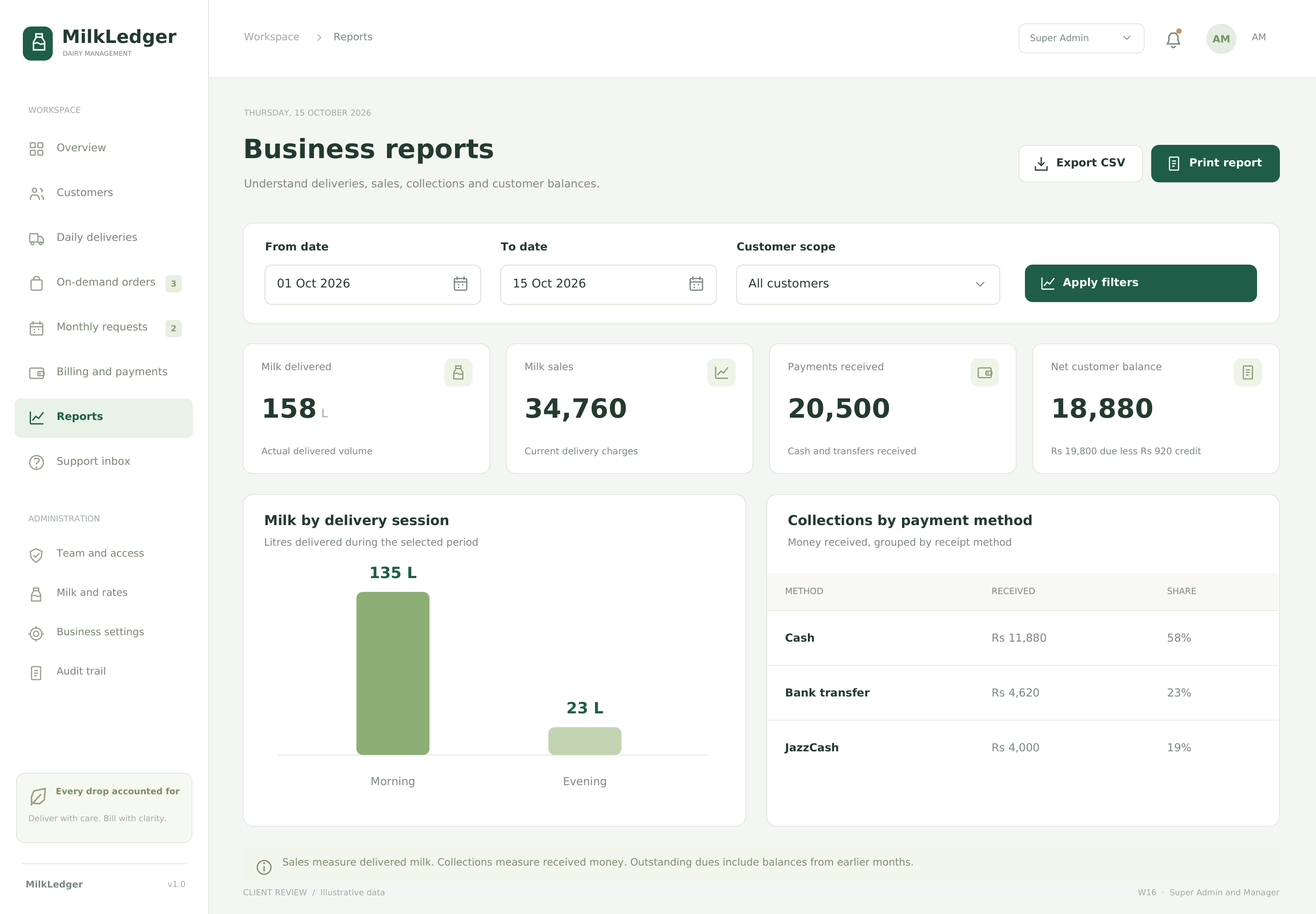Click the Team and access shield icon
1316x914 pixels.
36,555
